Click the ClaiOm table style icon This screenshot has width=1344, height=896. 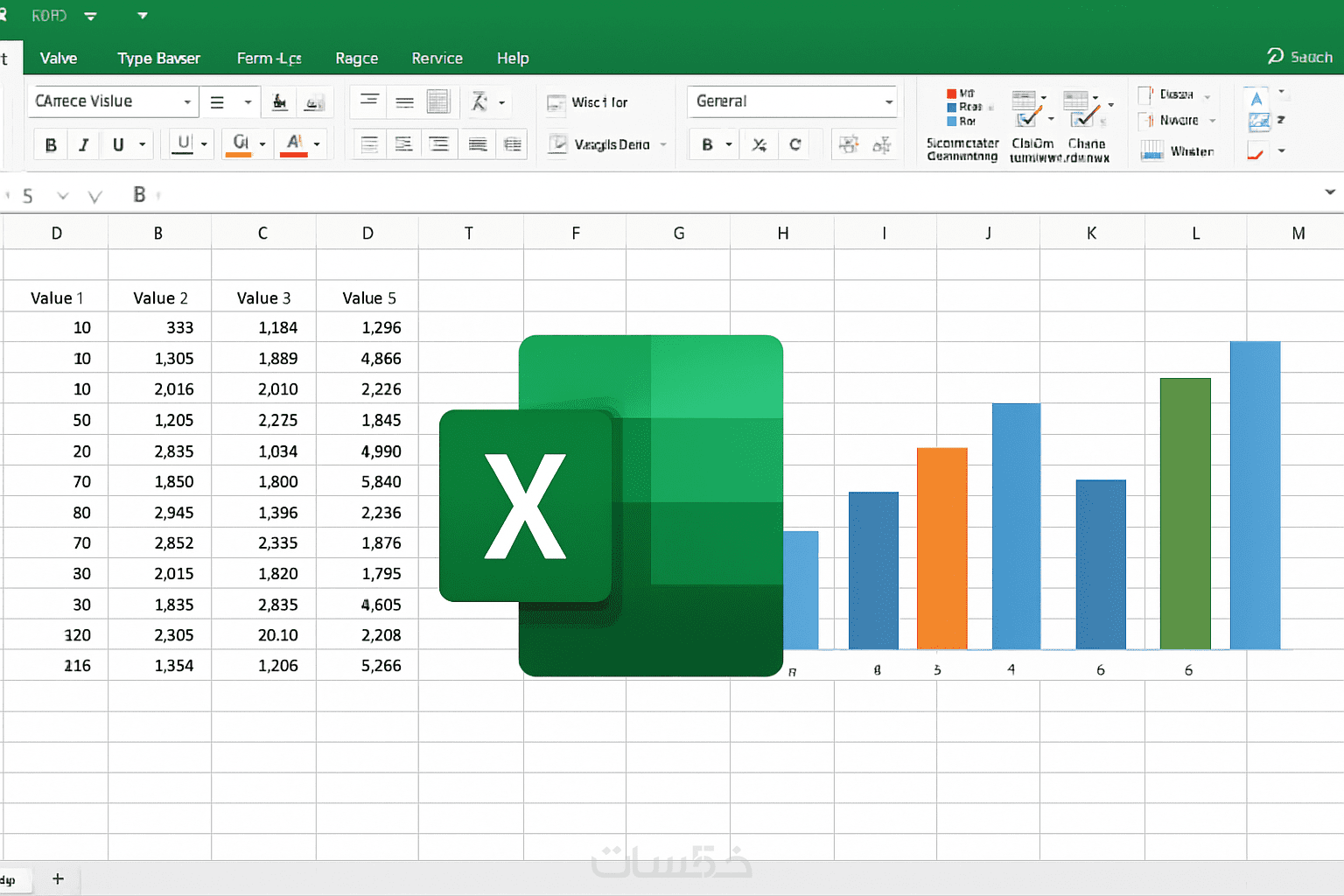[x=1026, y=108]
